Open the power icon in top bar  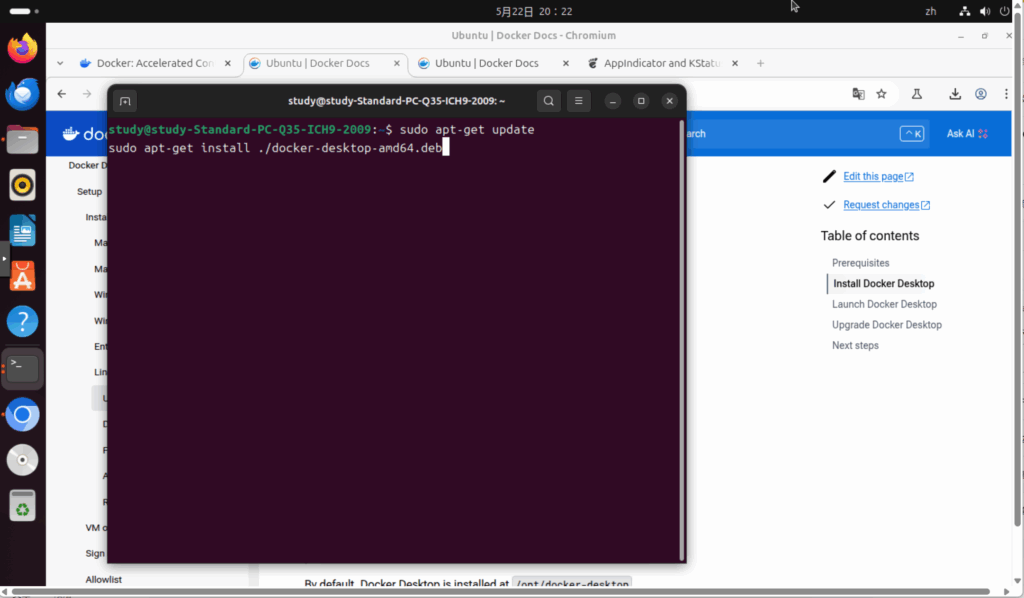pyautogui.click(x=1004, y=11)
